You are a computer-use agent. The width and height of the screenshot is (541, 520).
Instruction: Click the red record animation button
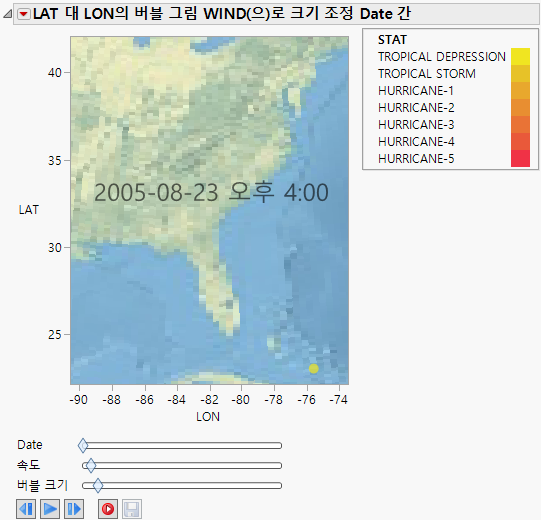pos(108,509)
